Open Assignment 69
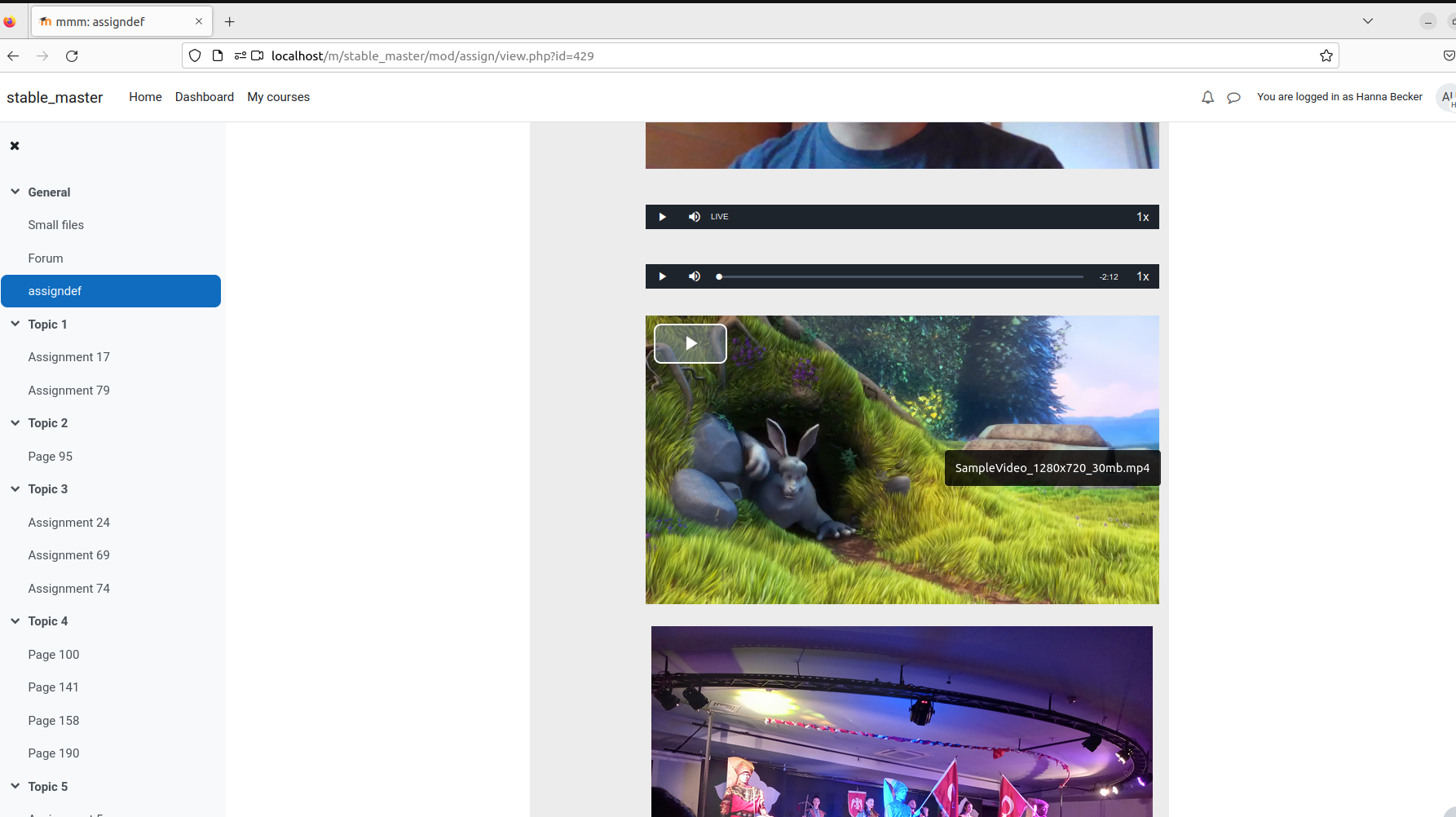Image resolution: width=1456 pixels, height=817 pixels. pos(68,555)
